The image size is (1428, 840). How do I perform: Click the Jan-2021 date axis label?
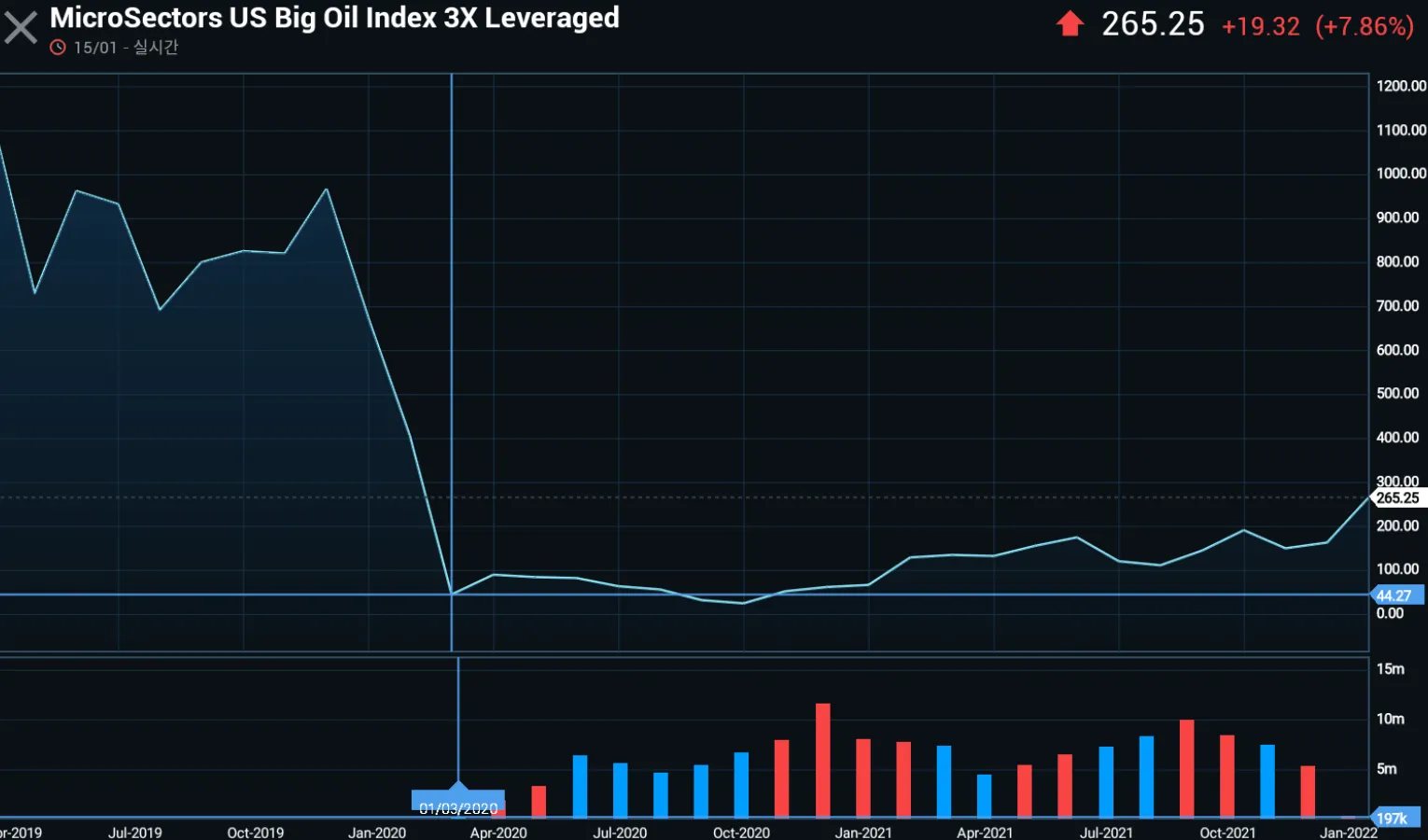[863, 833]
